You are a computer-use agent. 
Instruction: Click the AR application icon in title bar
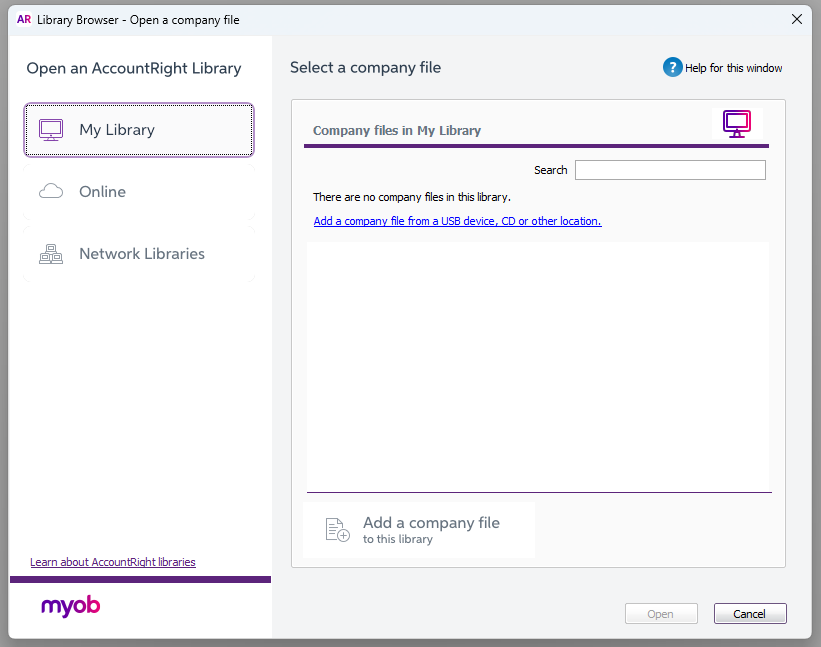(x=24, y=19)
